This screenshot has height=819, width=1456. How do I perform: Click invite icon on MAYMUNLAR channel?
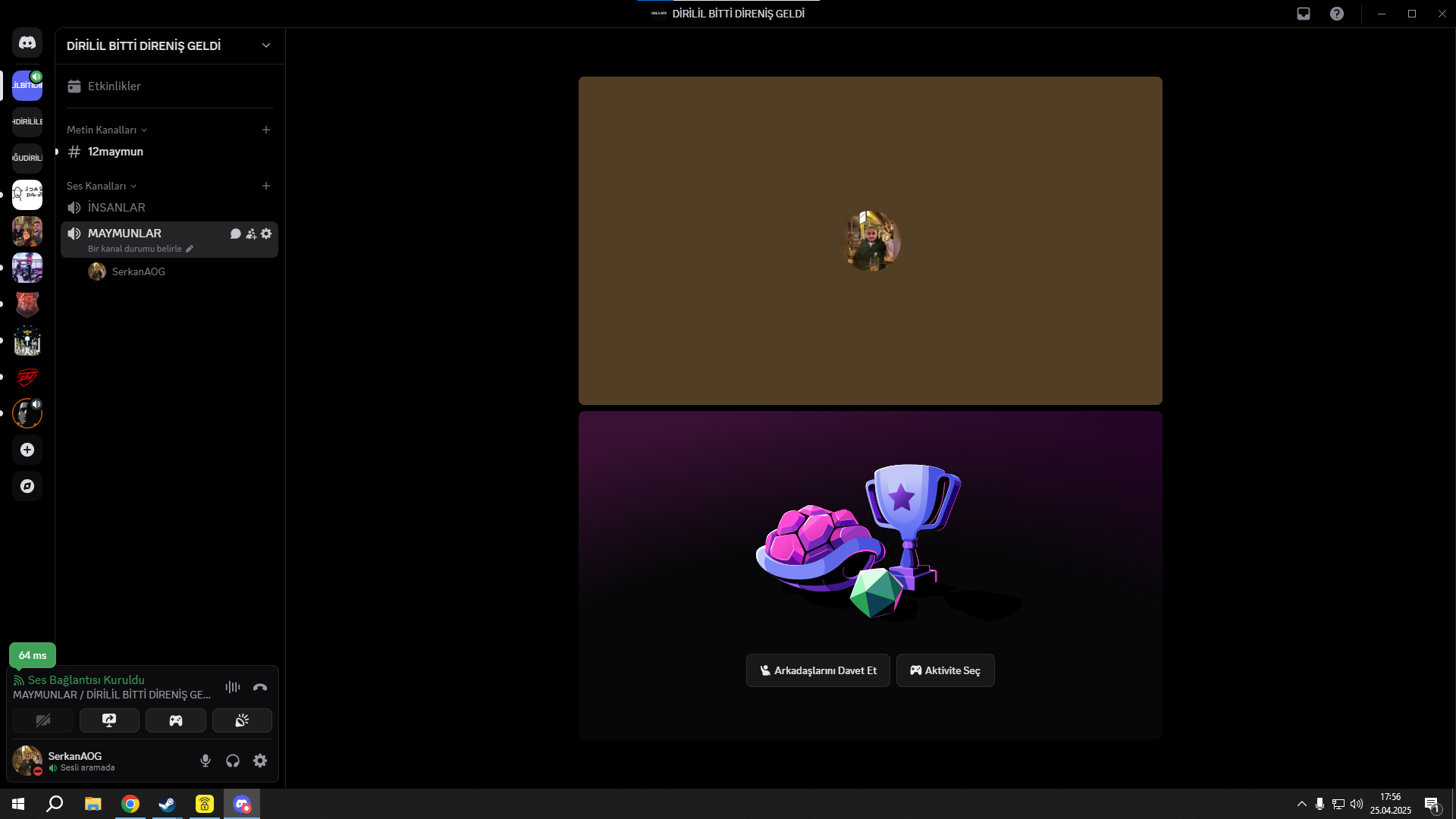coord(251,234)
